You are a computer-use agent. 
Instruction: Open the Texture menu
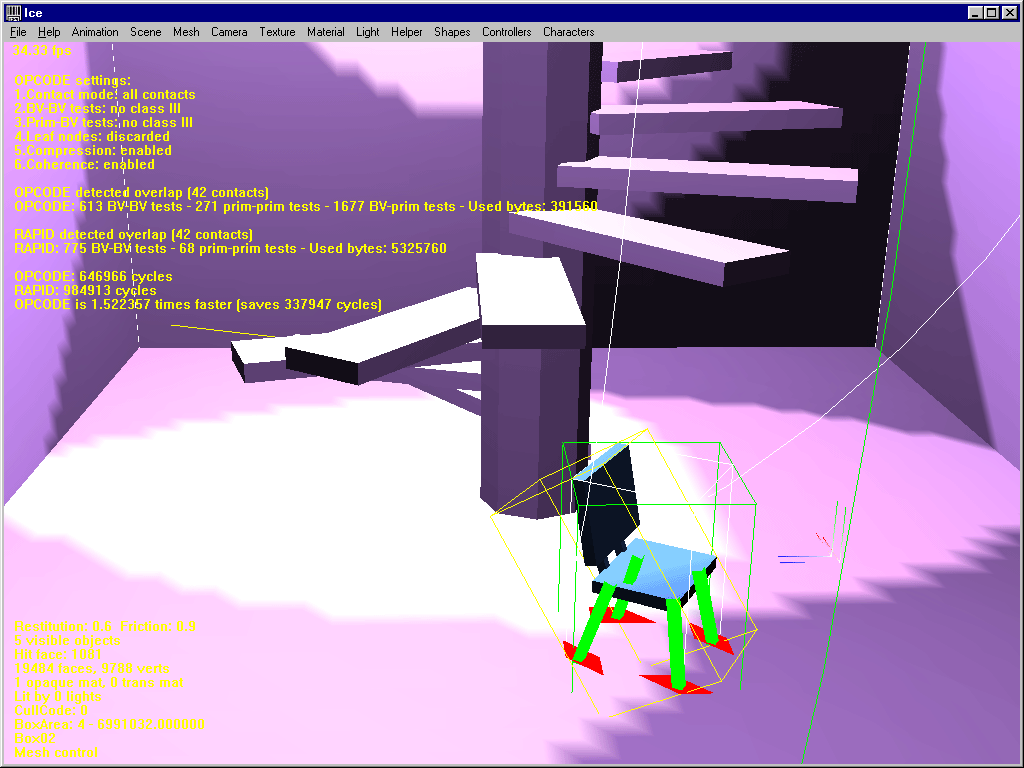278,32
